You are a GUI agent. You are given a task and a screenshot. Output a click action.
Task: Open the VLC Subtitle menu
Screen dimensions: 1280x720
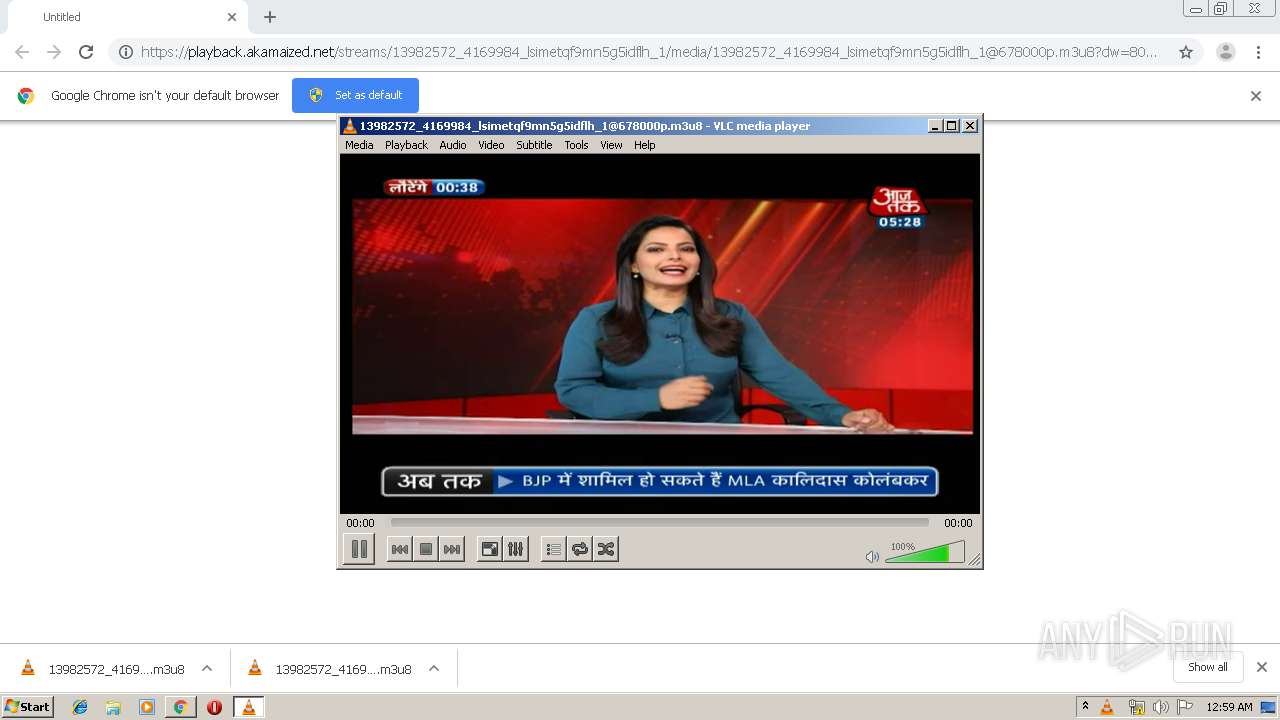pyautogui.click(x=534, y=145)
